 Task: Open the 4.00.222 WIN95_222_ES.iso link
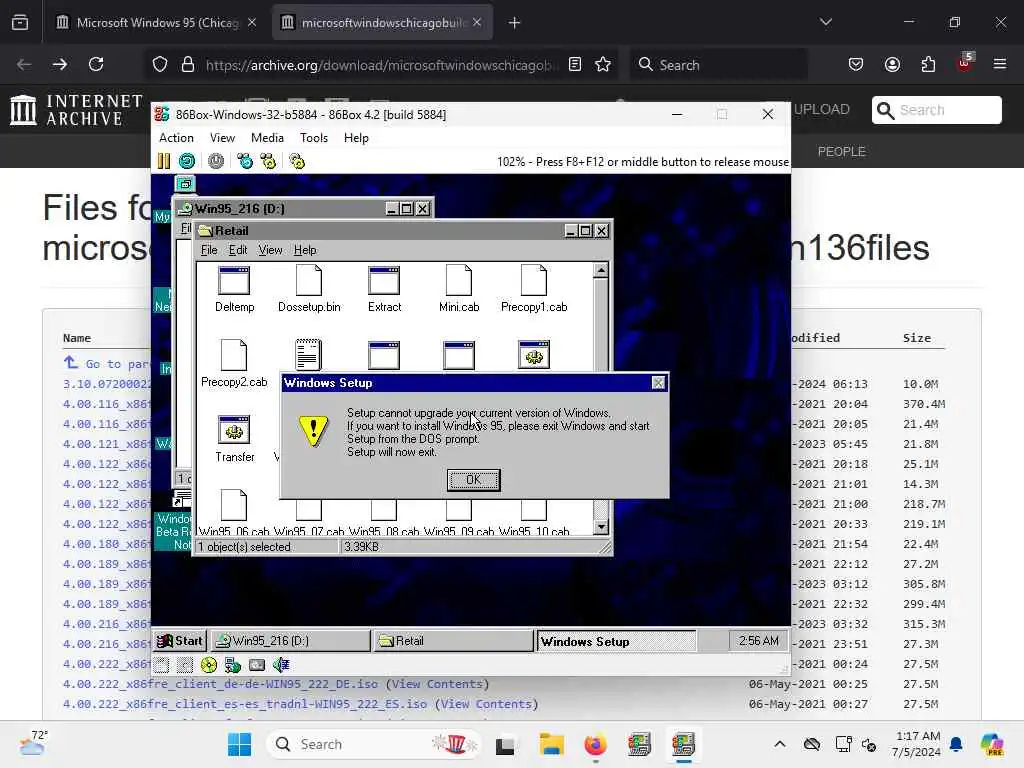(245, 704)
